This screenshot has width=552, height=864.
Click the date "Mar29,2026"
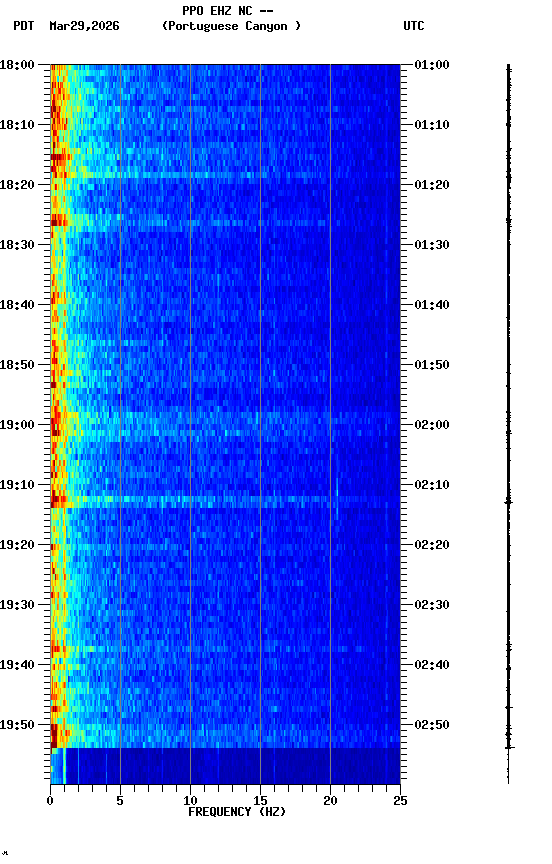click(84, 26)
